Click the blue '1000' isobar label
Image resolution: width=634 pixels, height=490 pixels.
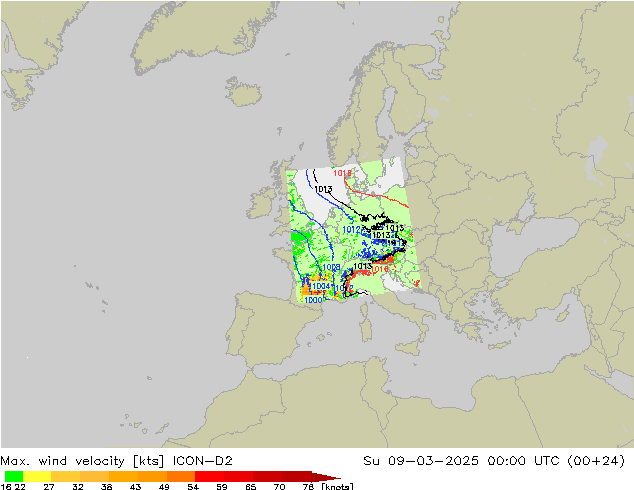click(x=313, y=300)
